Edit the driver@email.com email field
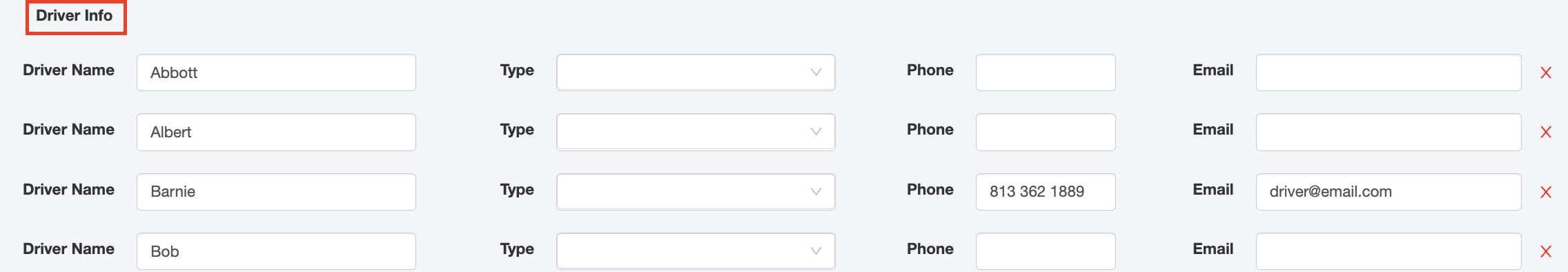Image resolution: width=1568 pixels, height=272 pixels. (x=1389, y=192)
